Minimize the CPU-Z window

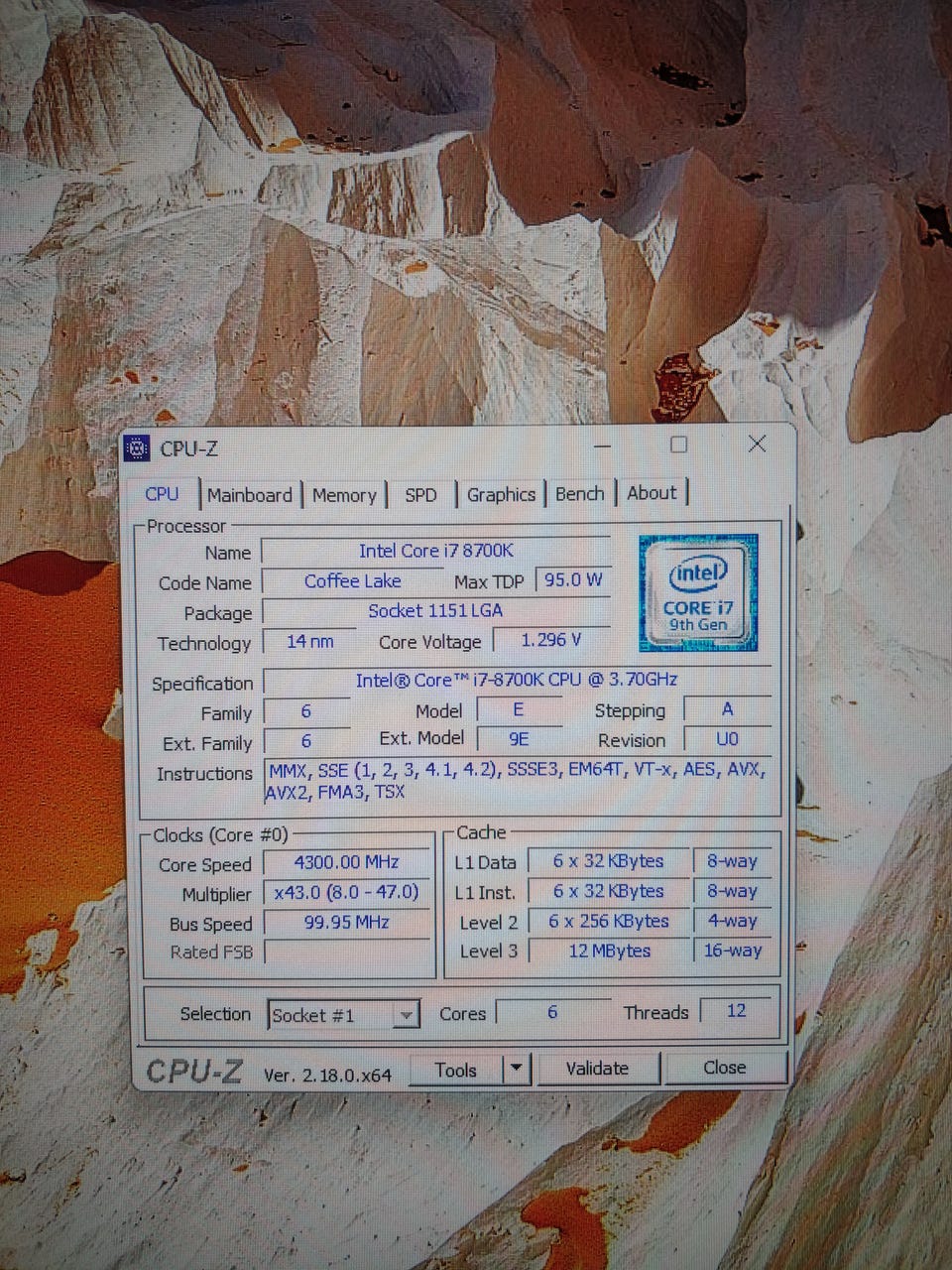(601, 446)
